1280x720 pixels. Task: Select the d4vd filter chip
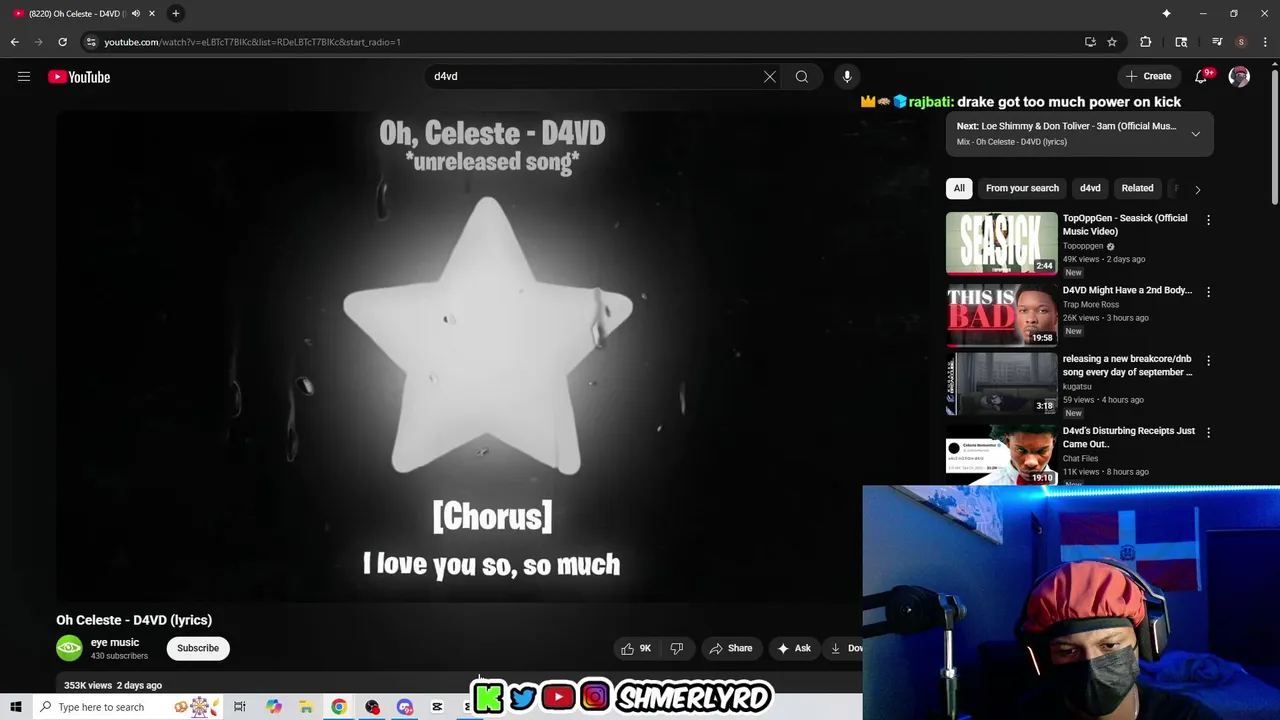[1090, 188]
